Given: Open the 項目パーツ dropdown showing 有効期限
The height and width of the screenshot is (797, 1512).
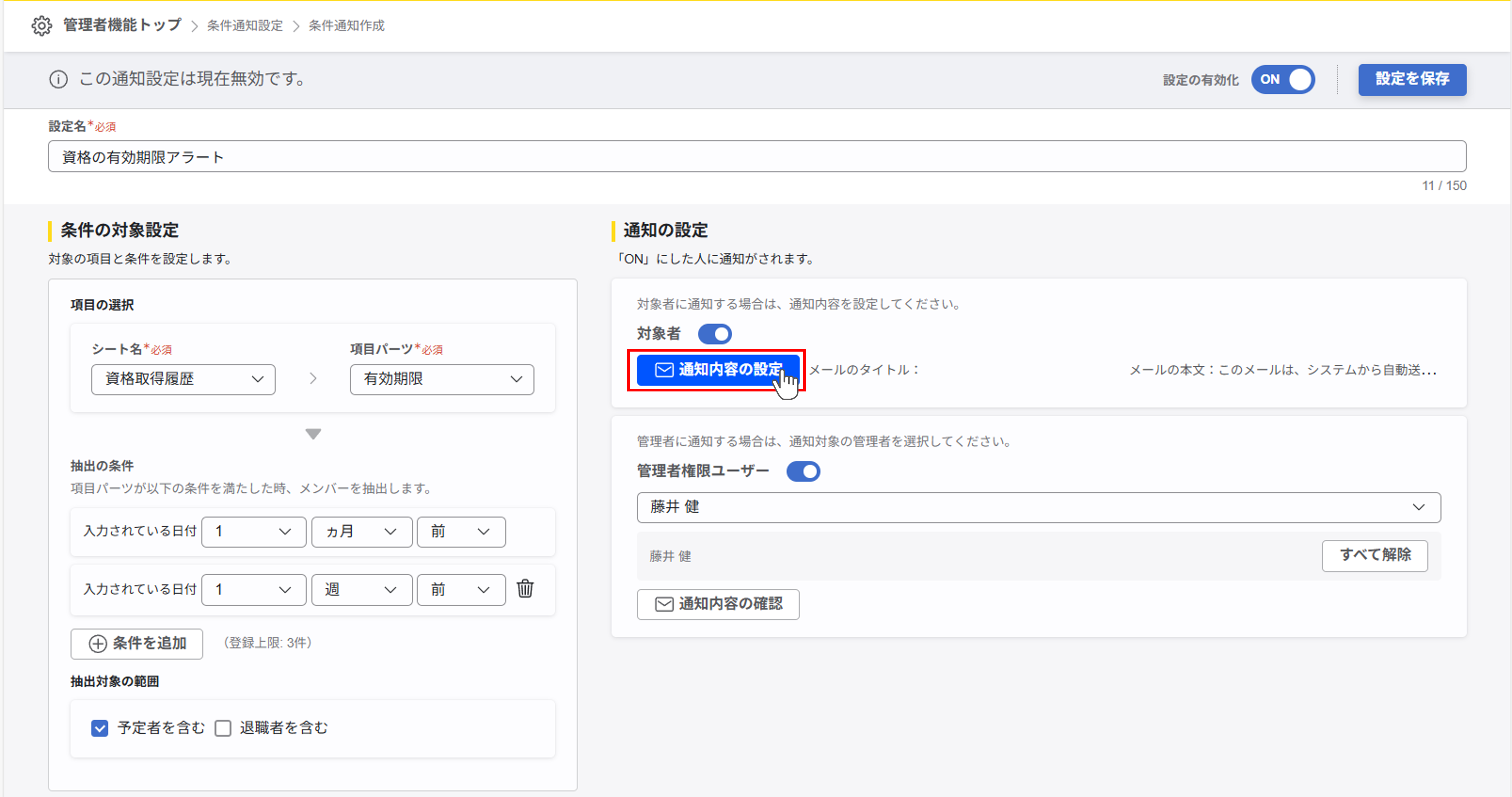Looking at the screenshot, I should (441, 379).
